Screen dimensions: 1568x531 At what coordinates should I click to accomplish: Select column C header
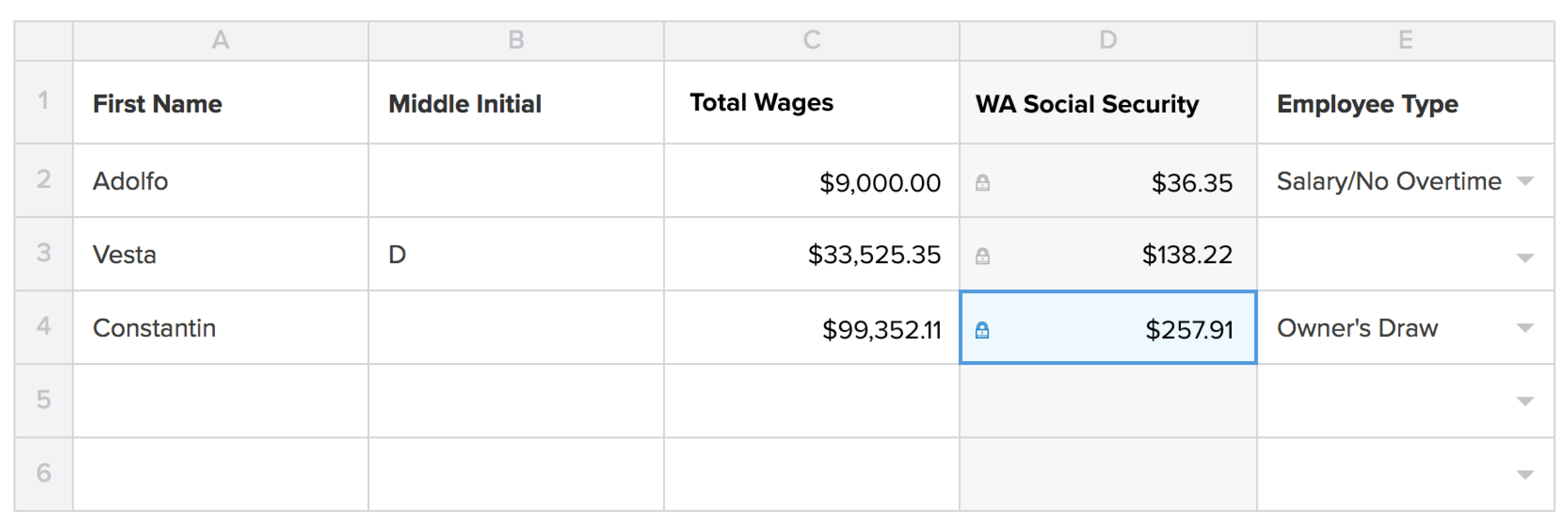point(812,40)
